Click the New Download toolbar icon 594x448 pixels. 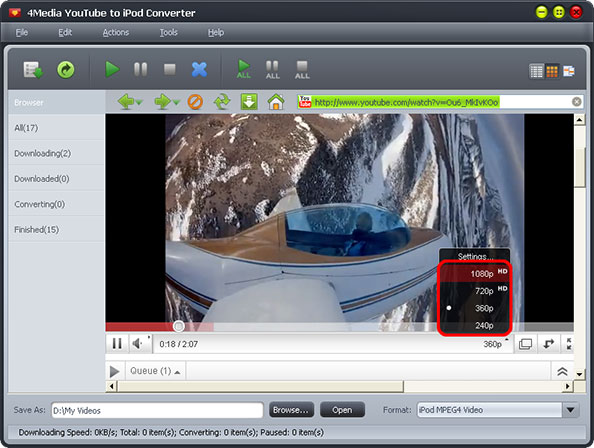pyautogui.click(x=33, y=70)
